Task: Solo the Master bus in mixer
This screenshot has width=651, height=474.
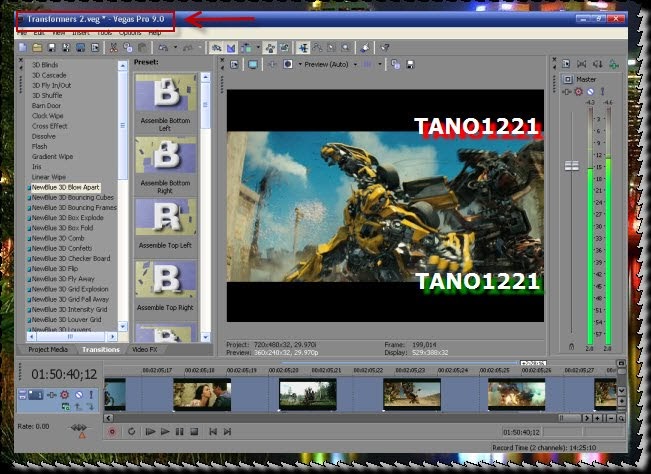Action: click(602, 92)
